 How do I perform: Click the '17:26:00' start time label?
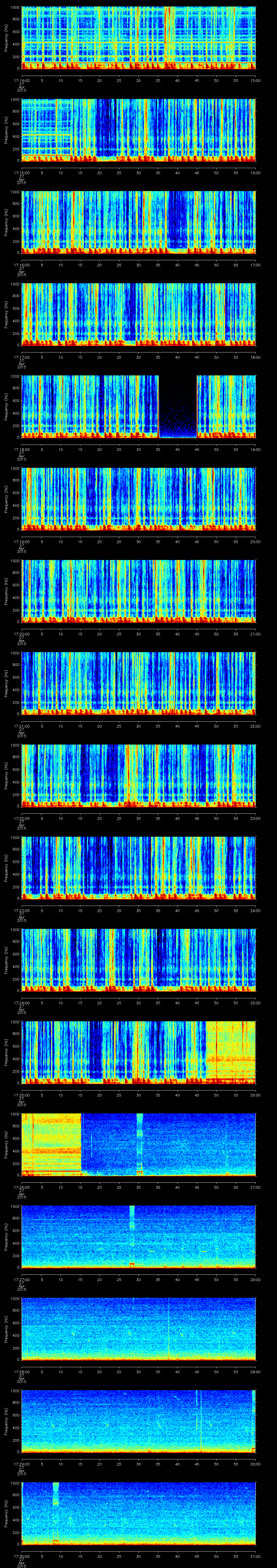[x=21, y=1187]
